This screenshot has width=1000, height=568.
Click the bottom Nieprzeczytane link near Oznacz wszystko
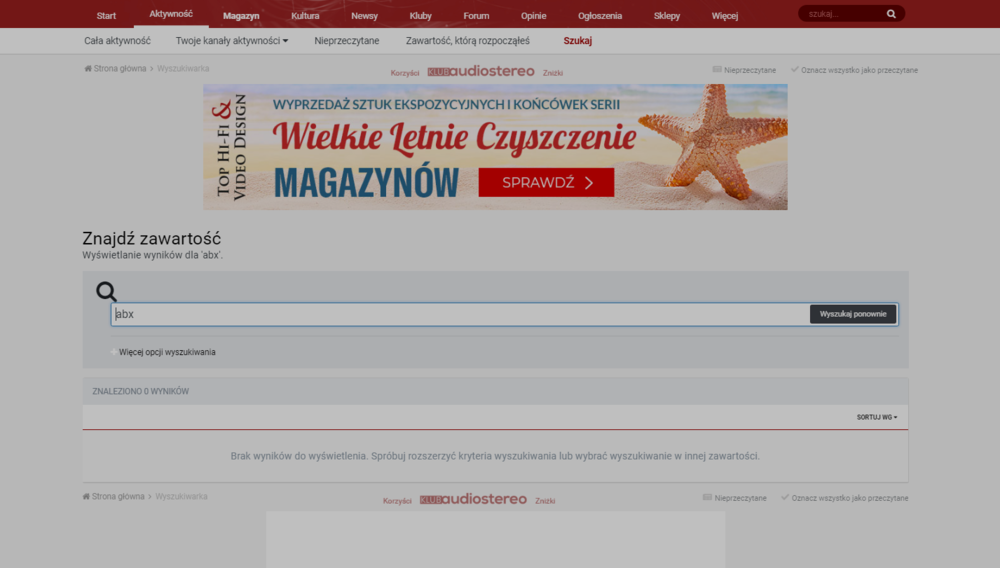click(735, 498)
